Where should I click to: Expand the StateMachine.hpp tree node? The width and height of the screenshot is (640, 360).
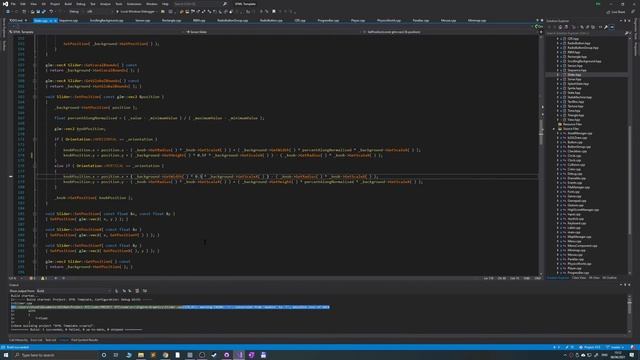[x=558, y=97]
